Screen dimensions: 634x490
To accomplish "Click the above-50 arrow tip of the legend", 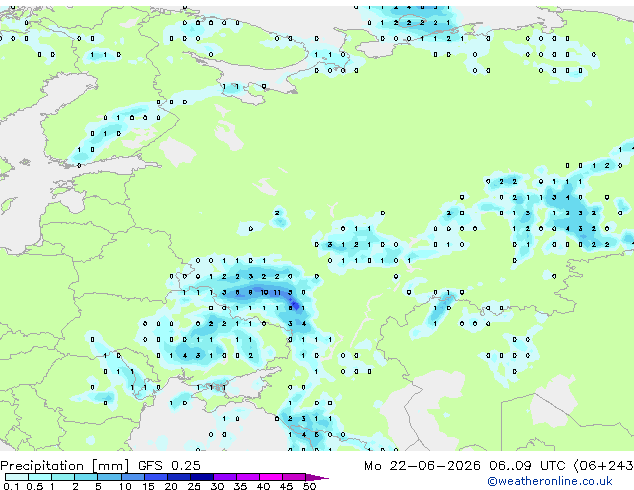I will pos(317,477).
